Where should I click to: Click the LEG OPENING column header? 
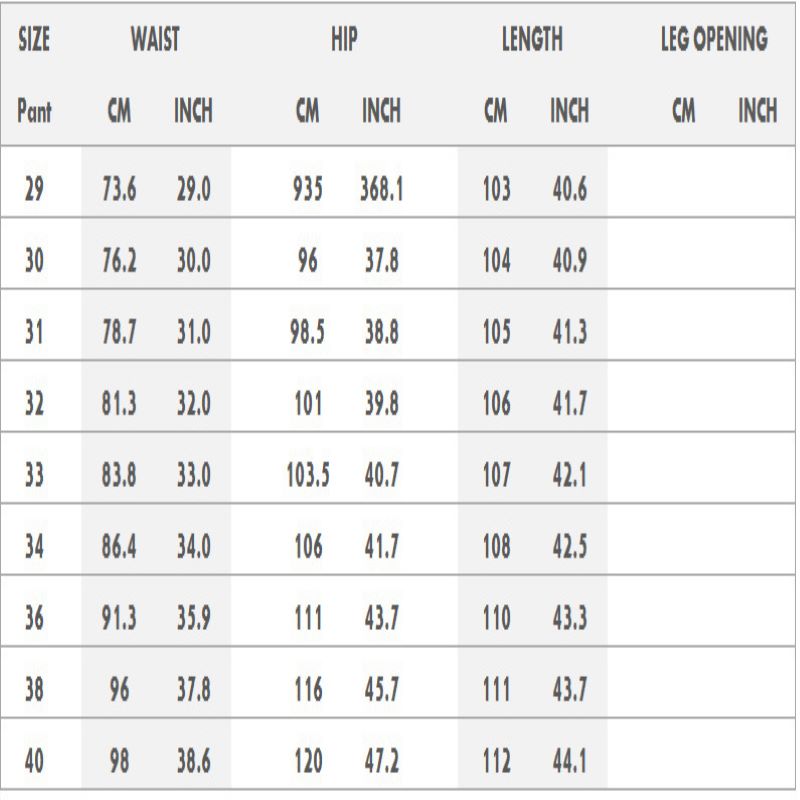coord(714,41)
